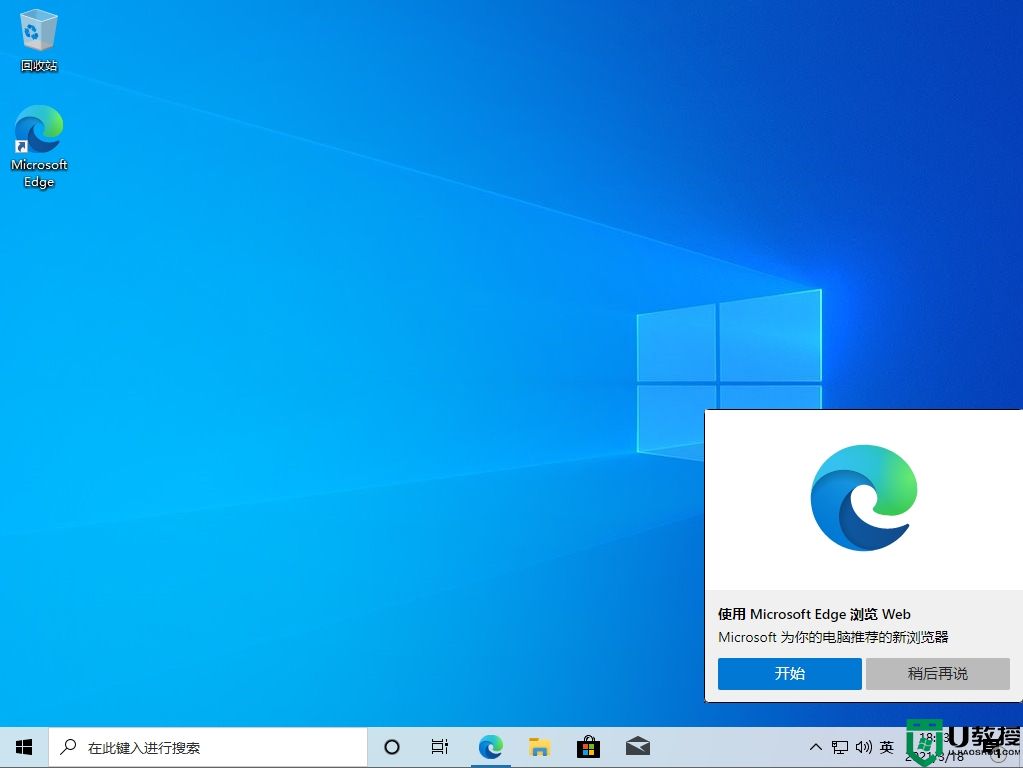The height and width of the screenshot is (768, 1023).
Task: Expand the hidden system tray icons chevron
Action: (816, 747)
